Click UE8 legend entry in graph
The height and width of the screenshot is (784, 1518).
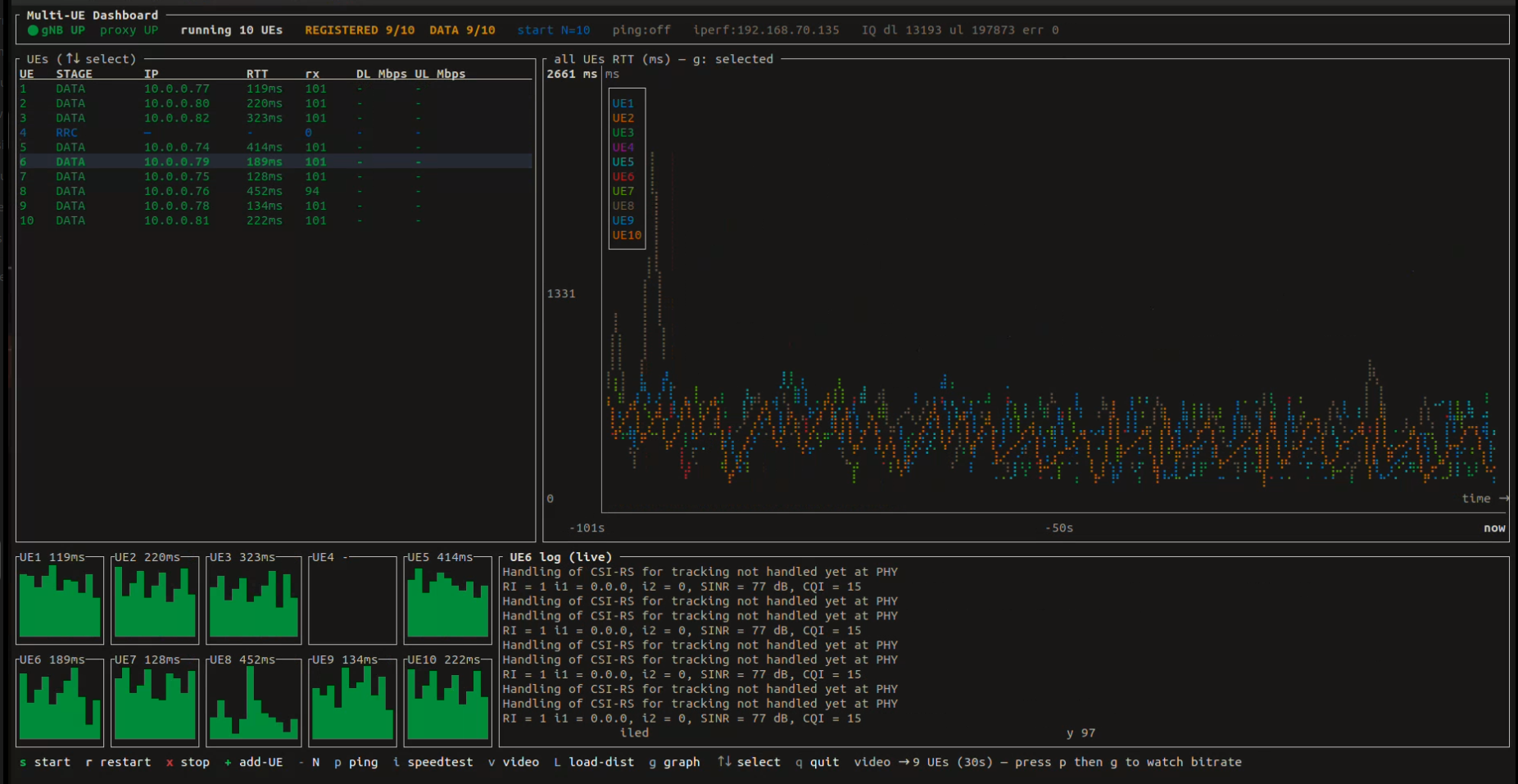(623, 206)
